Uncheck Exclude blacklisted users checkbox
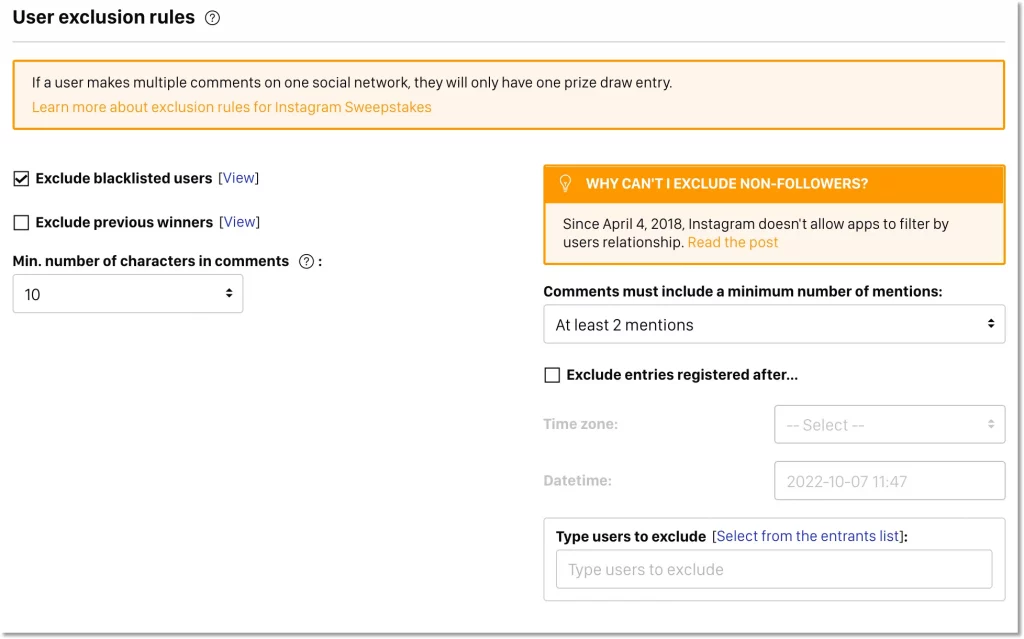1024x639 pixels. (x=21, y=178)
